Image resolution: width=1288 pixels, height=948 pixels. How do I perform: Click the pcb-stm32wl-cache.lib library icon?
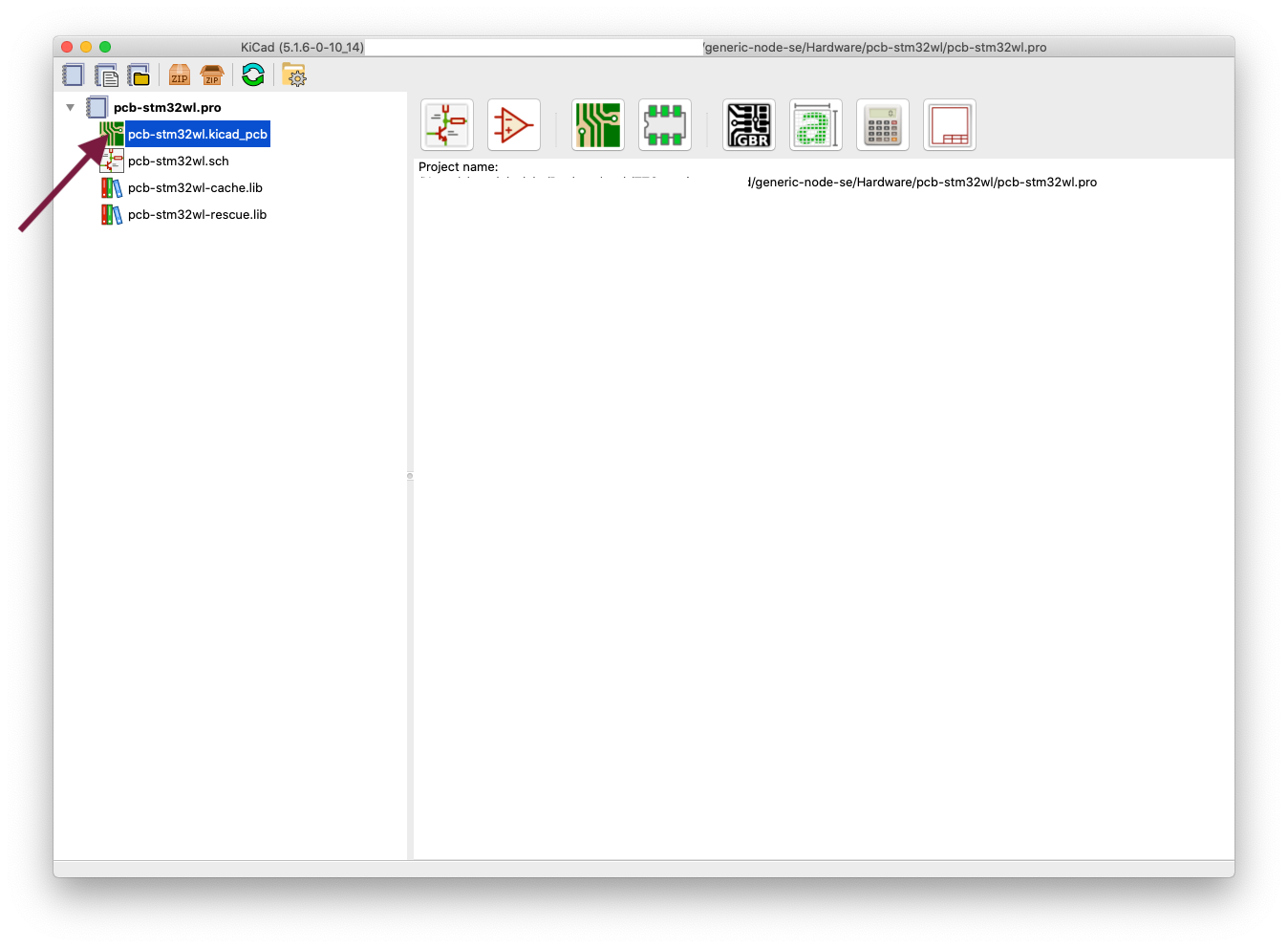click(x=112, y=187)
